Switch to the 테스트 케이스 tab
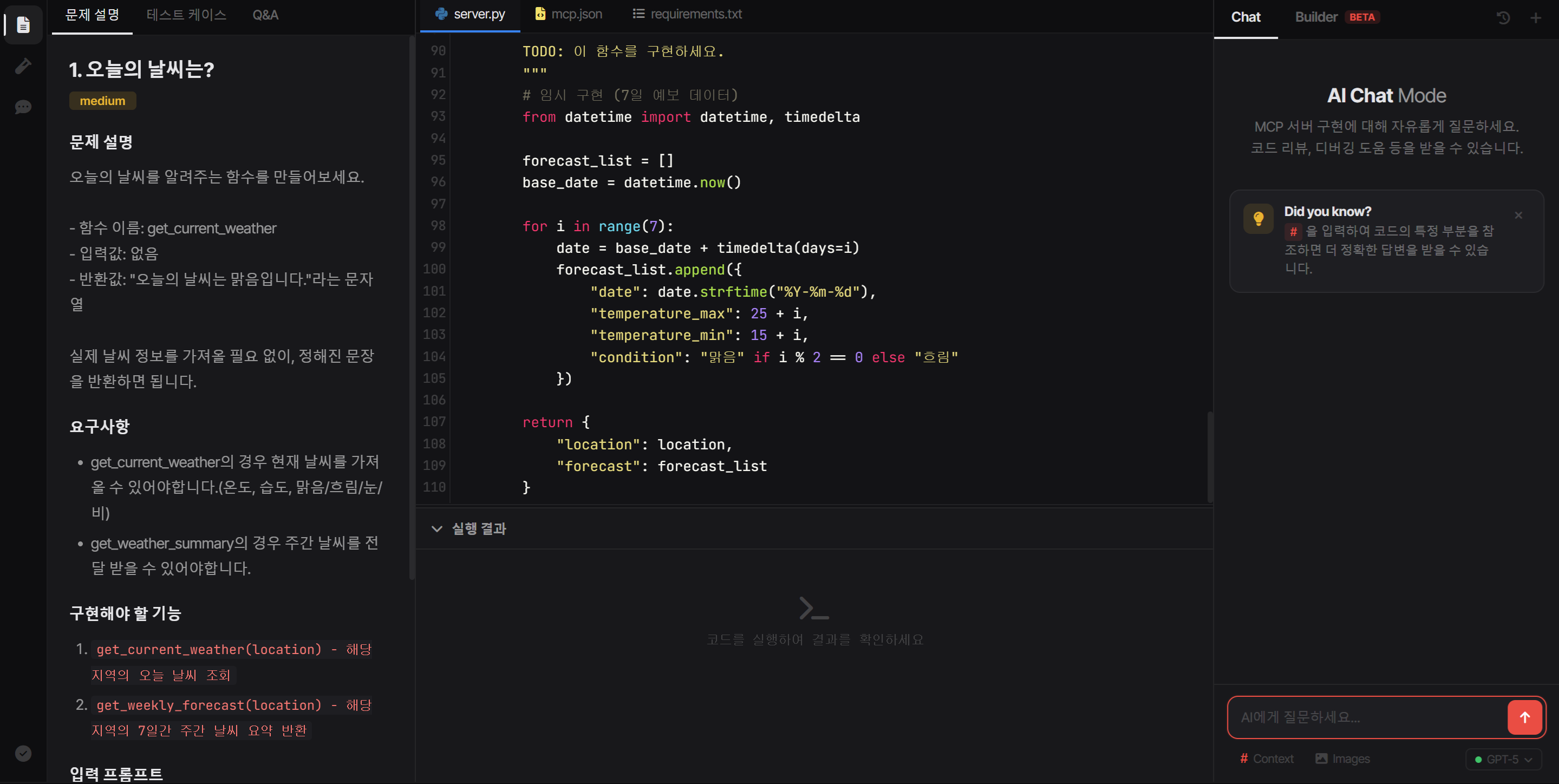 coord(186,15)
